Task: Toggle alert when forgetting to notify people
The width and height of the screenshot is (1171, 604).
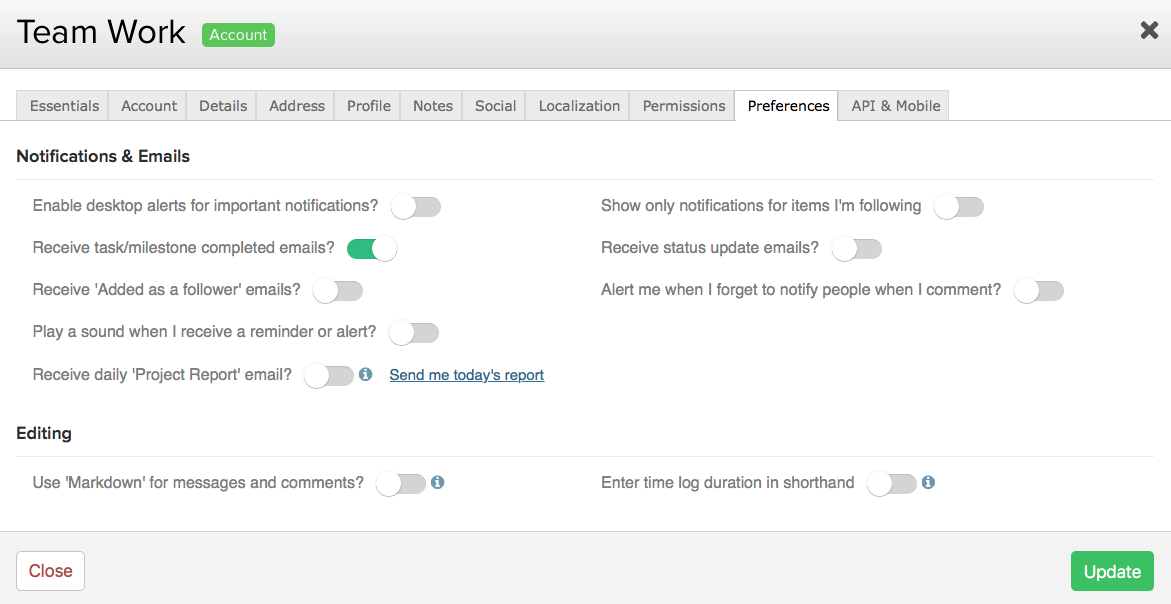Action: coord(1038,290)
